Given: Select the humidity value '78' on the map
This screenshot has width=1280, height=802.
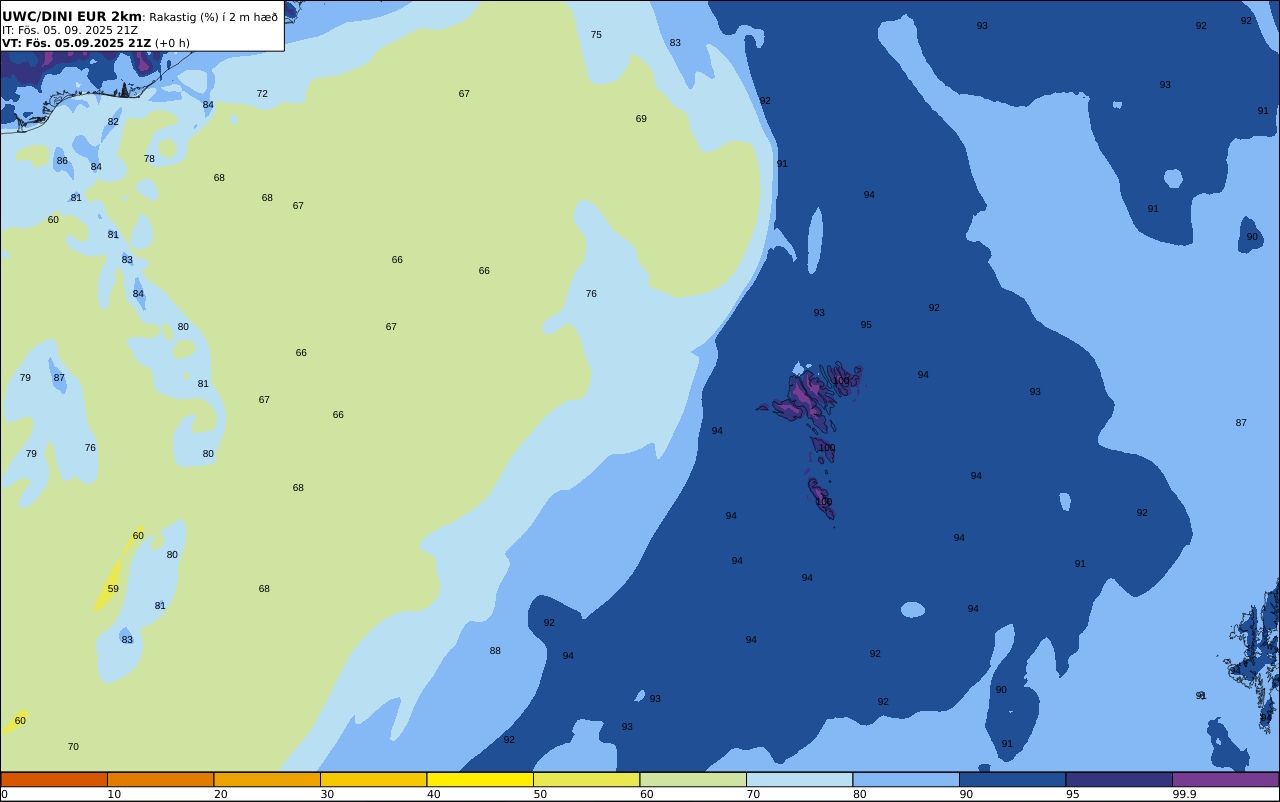Looking at the screenshot, I should [x=149, y=159].
